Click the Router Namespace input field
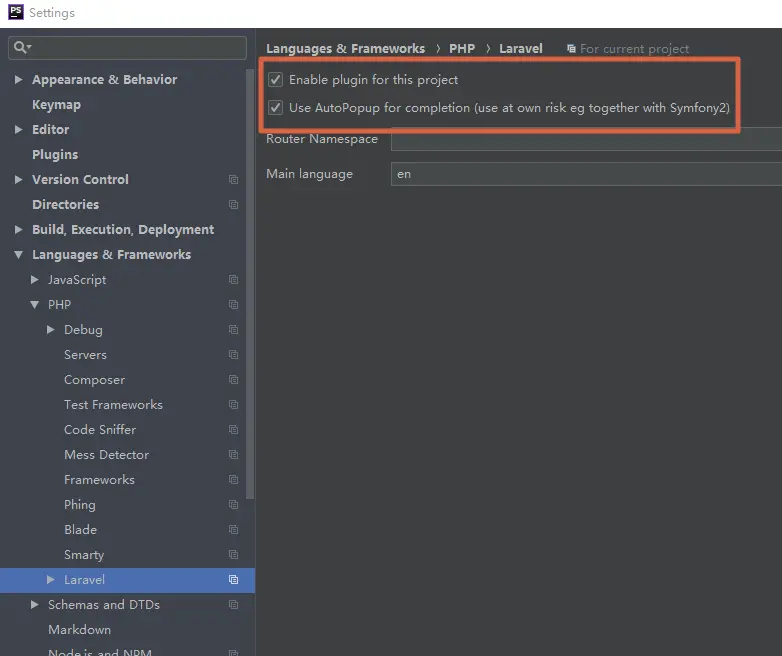Image resolution: width=782 pixels, height=656 pixels. tap(586, 139)
